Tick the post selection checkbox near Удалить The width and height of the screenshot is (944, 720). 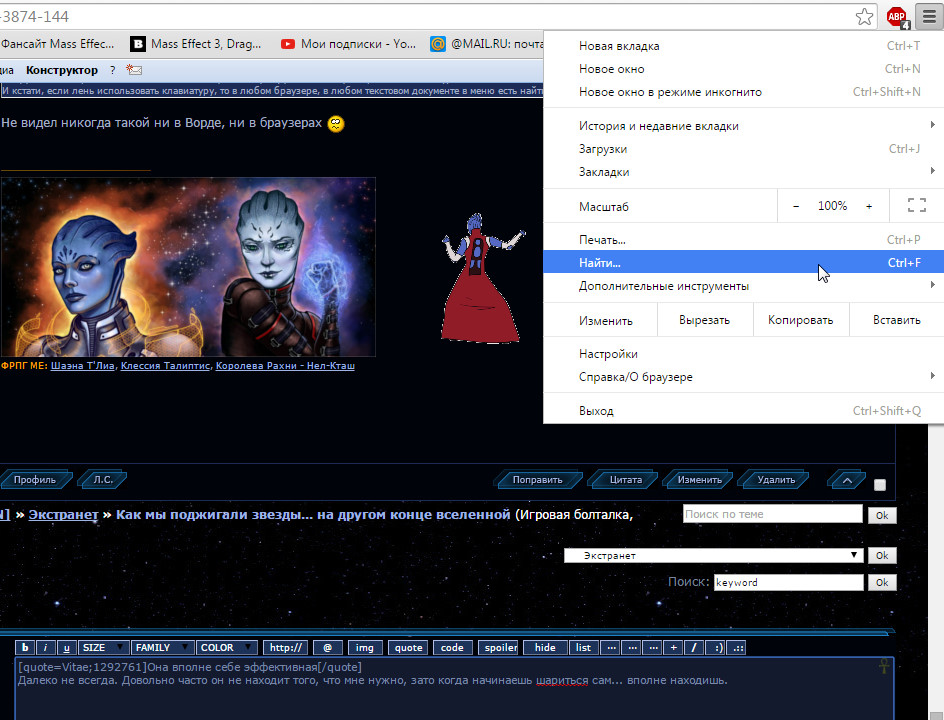click(880, 485)
